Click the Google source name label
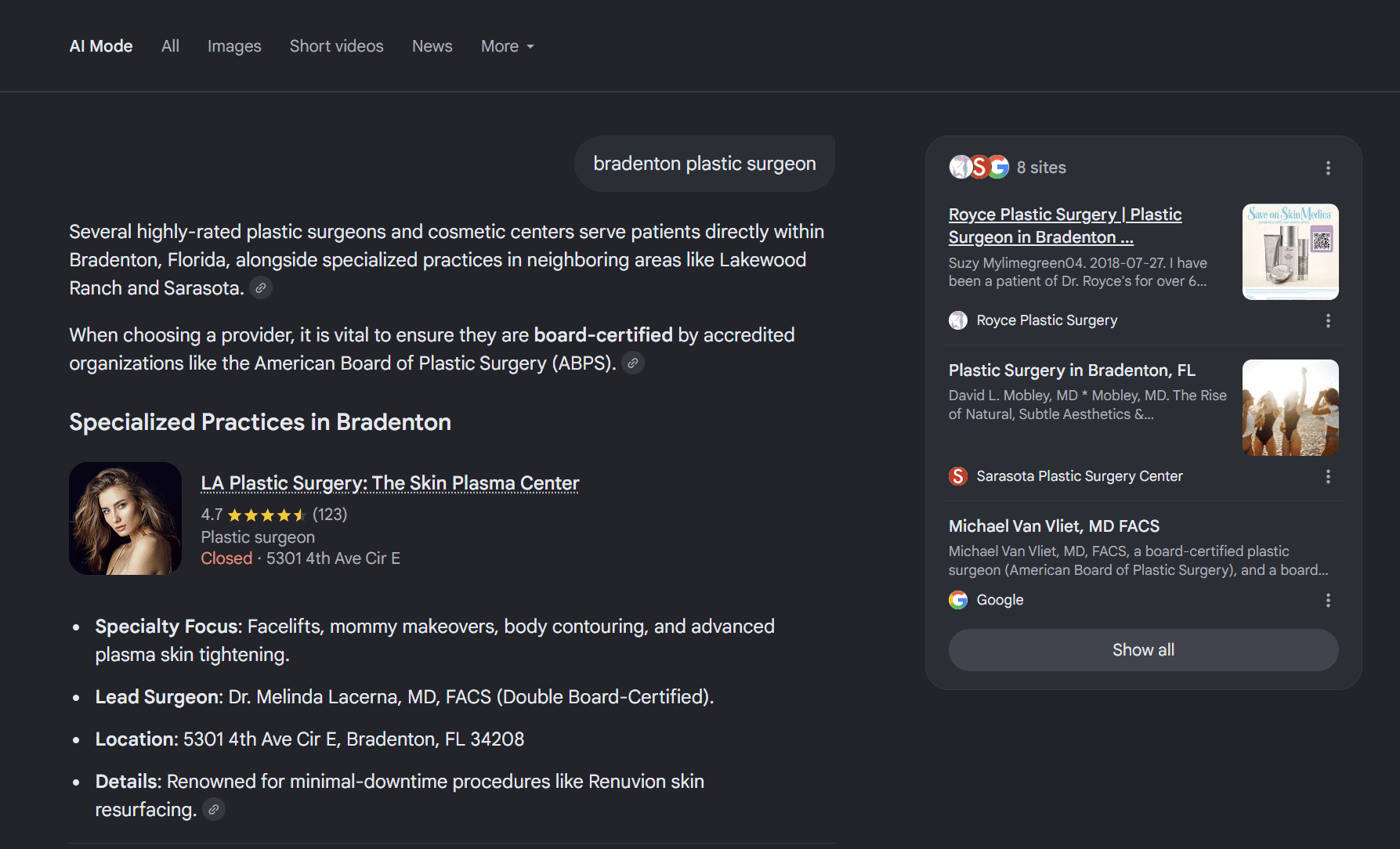This screenshot has height=849, width=1400. [x=1000, y=600]
